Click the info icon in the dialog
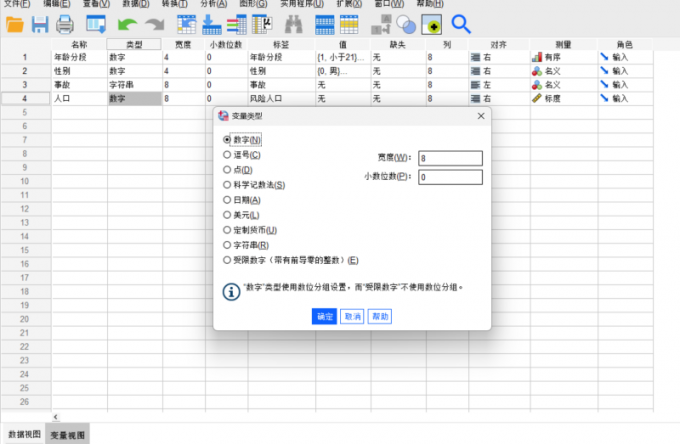The image size is (680, 444). point(231,292)
